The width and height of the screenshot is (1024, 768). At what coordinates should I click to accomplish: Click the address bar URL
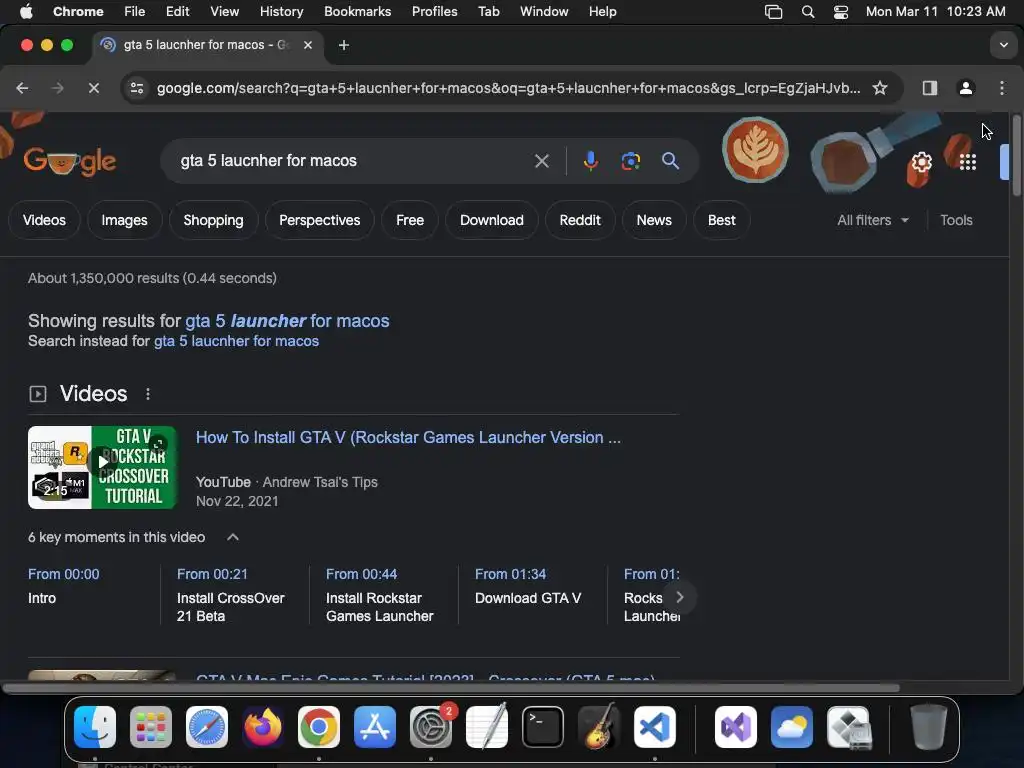508,88
